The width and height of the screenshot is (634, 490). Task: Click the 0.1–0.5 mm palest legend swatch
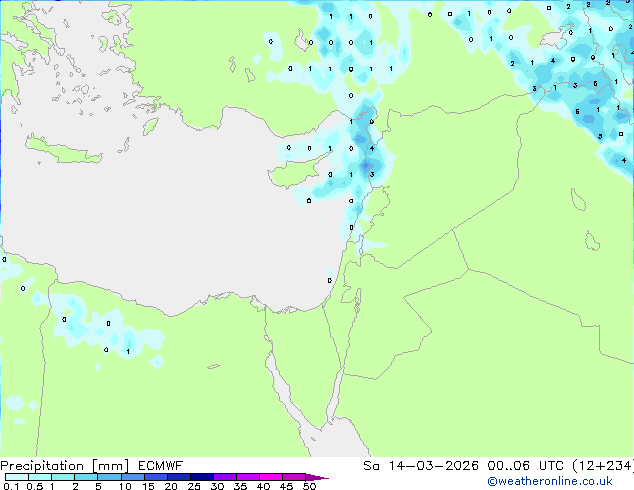coord(17,477)
